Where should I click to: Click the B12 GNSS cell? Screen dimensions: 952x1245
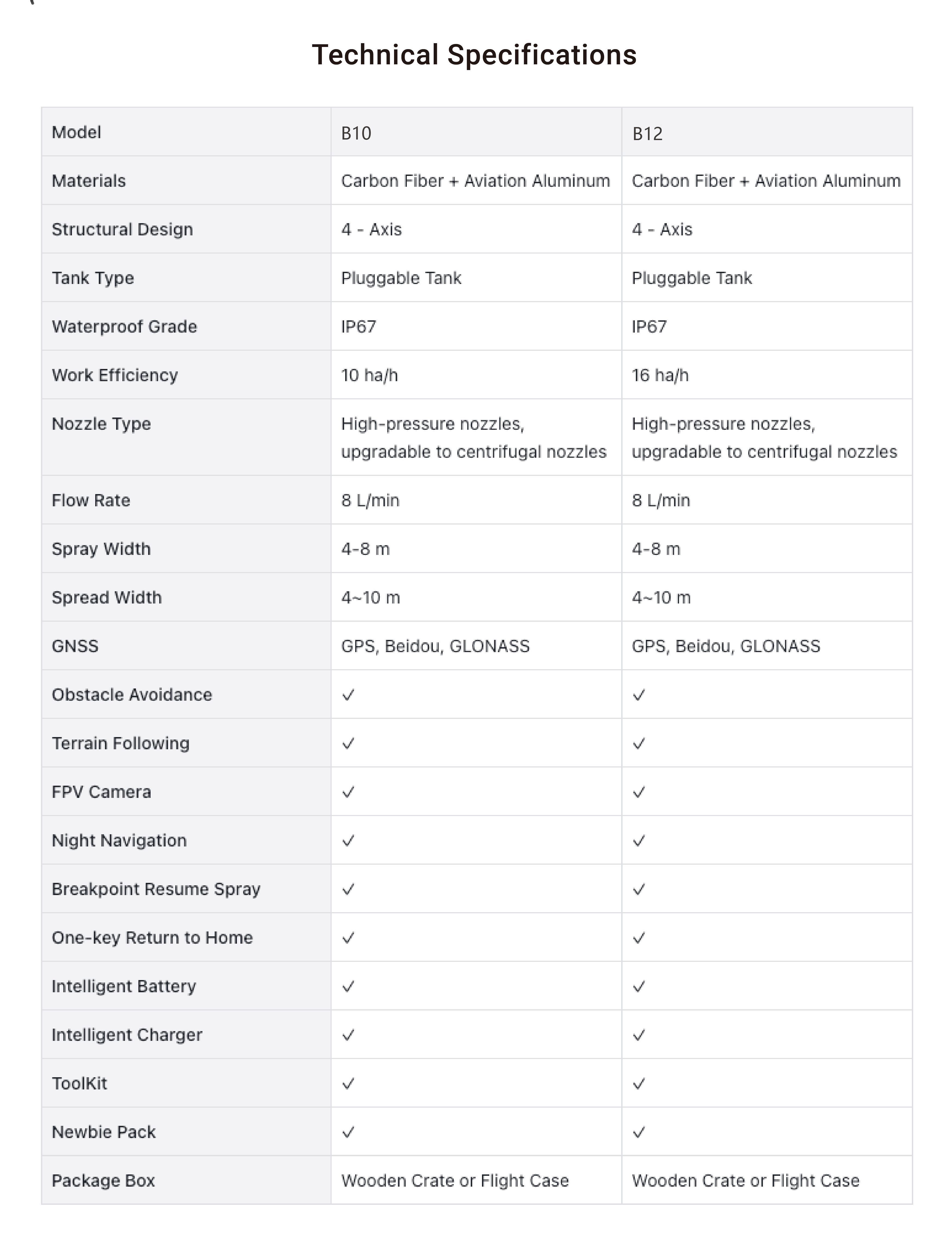tap(726, 646)
